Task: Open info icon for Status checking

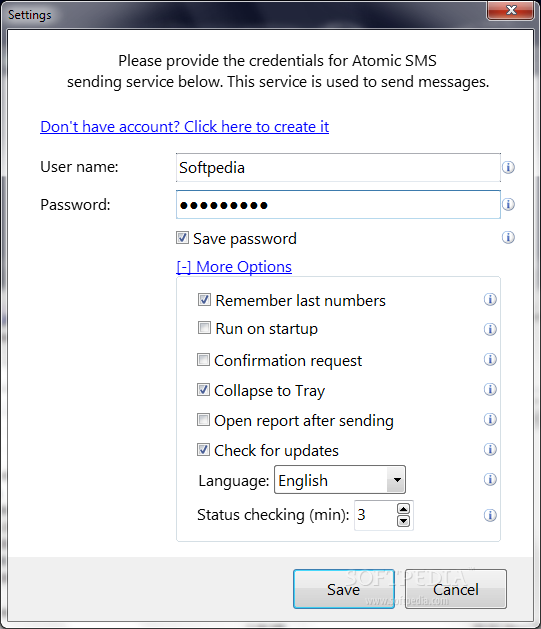Action: tap(490, 515)
